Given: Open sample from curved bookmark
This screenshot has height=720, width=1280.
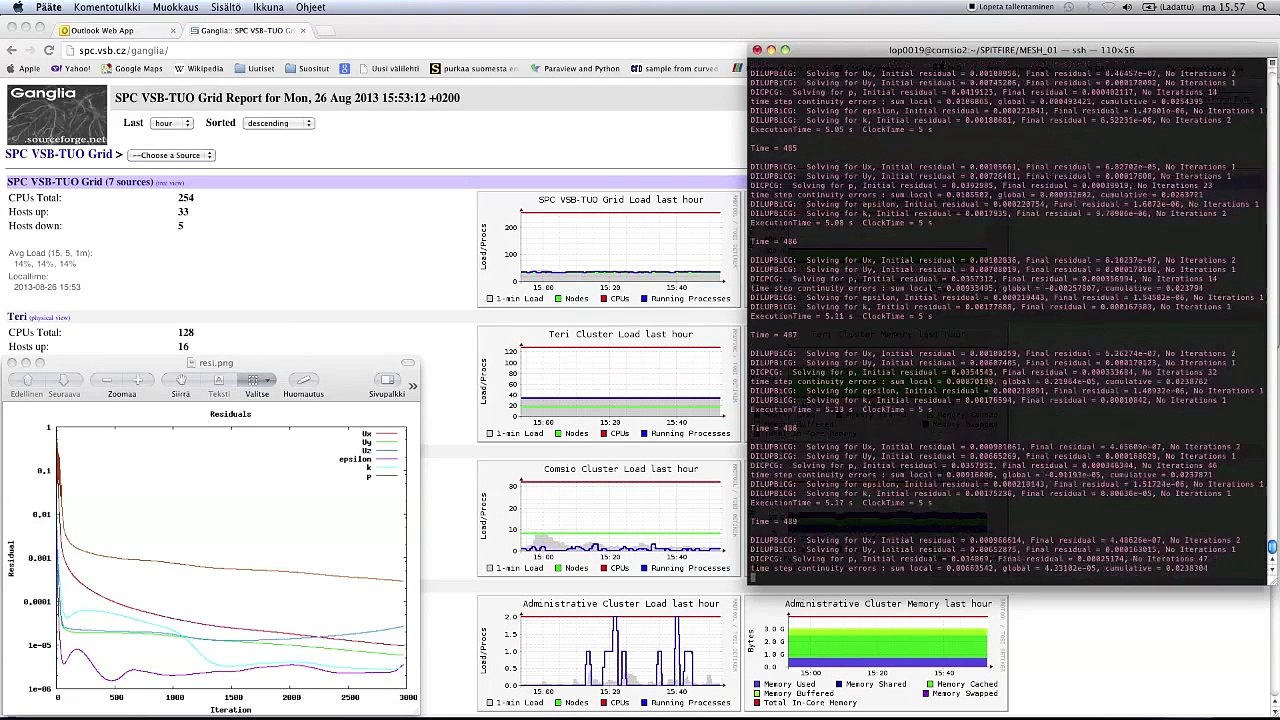Looking at the screenshot, I should click(675, 69).
